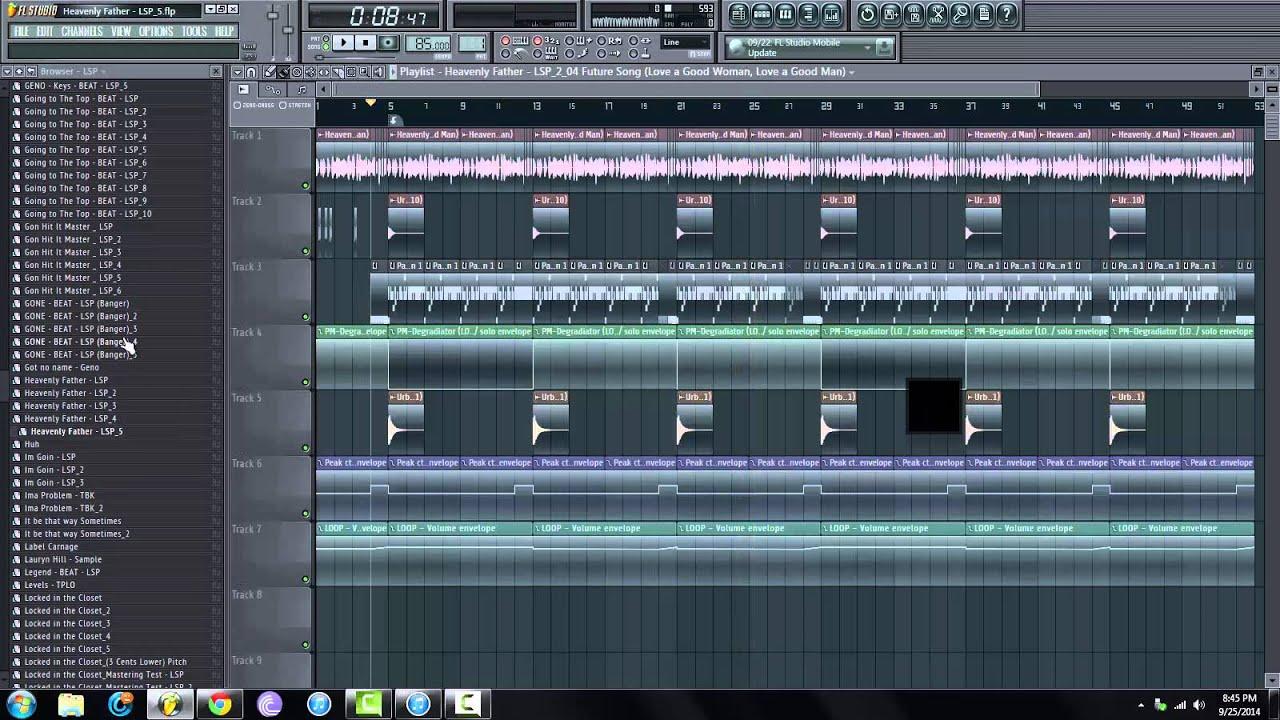Open the CHANNELS menu
The image size is (1280, 720).
click(x=82, y=32)
